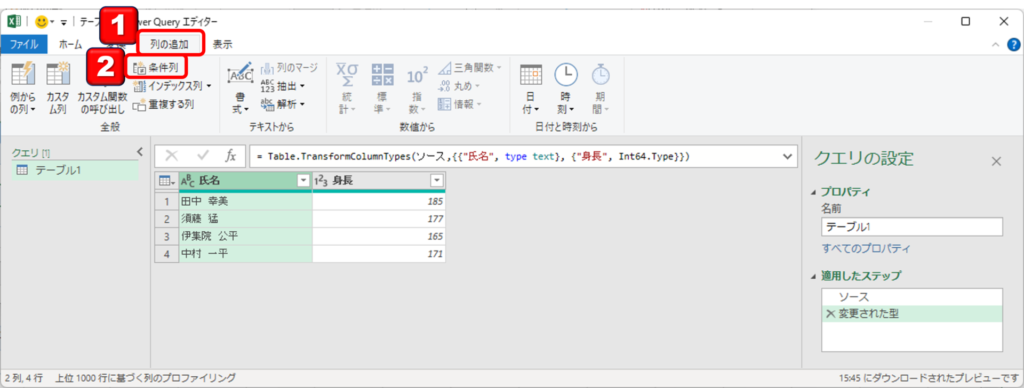
Task: Click the blue help question mark icon
Action: [1013, 44]
